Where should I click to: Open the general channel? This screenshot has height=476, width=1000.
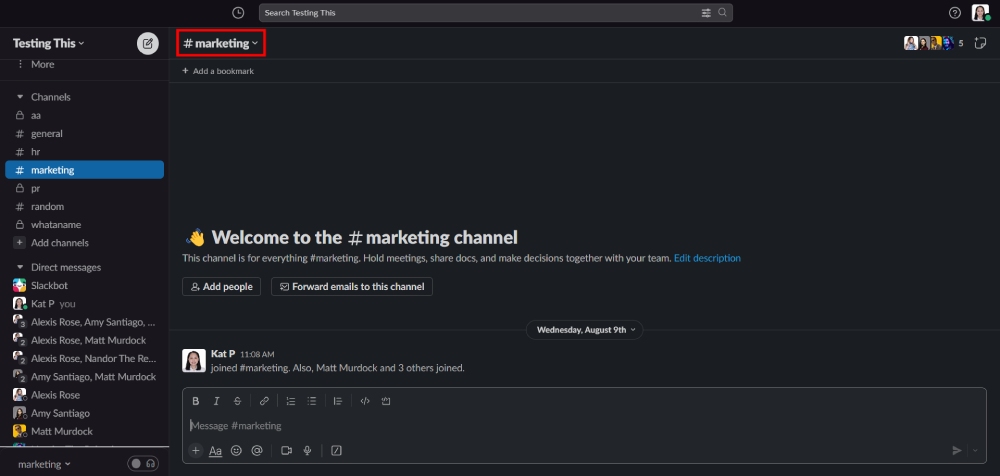(x=84, y=134)
